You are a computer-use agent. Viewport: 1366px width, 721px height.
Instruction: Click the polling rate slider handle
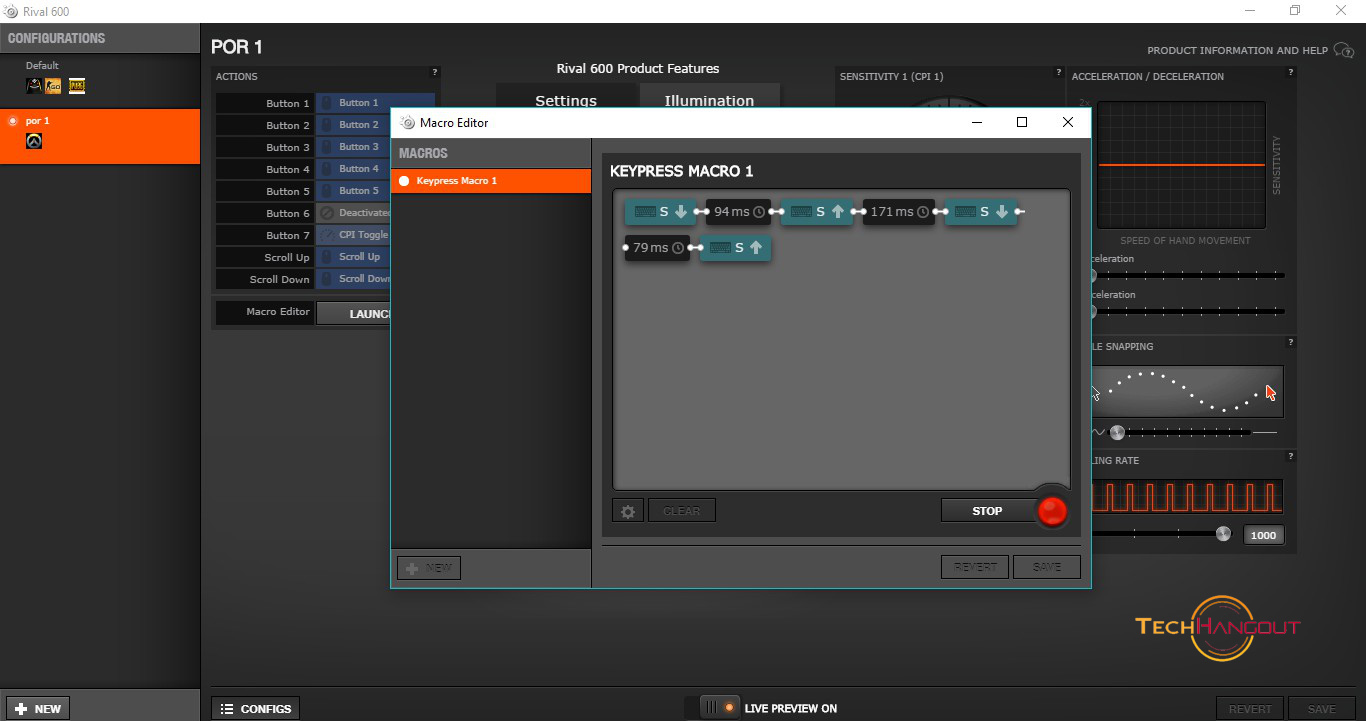pos(1223,534)
